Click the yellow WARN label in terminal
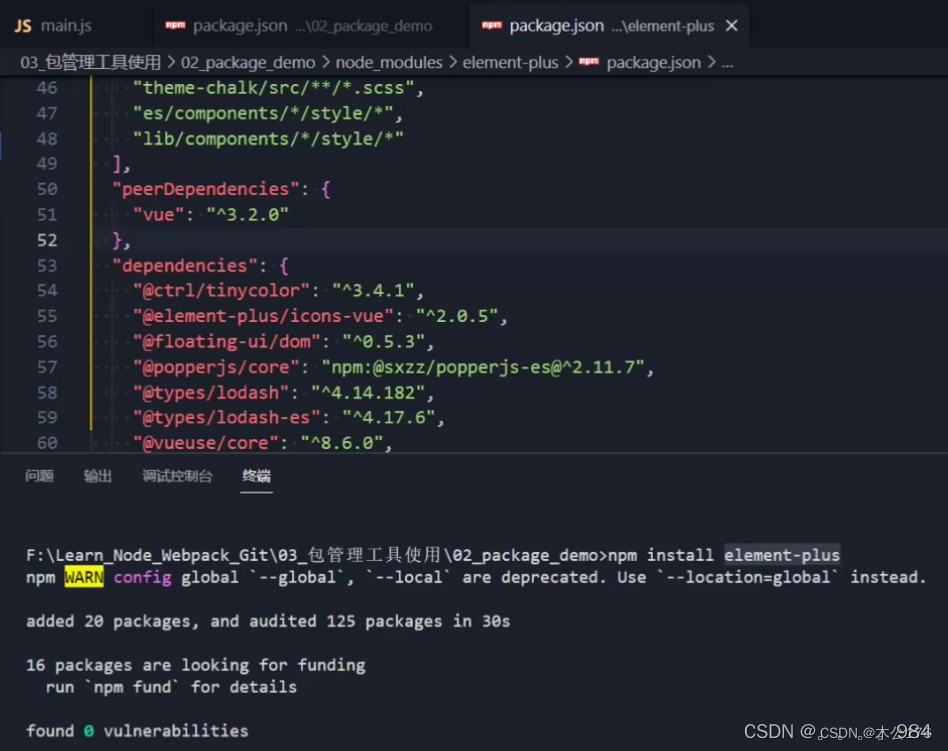Screen dimensions: 948x751 (84, 577)
